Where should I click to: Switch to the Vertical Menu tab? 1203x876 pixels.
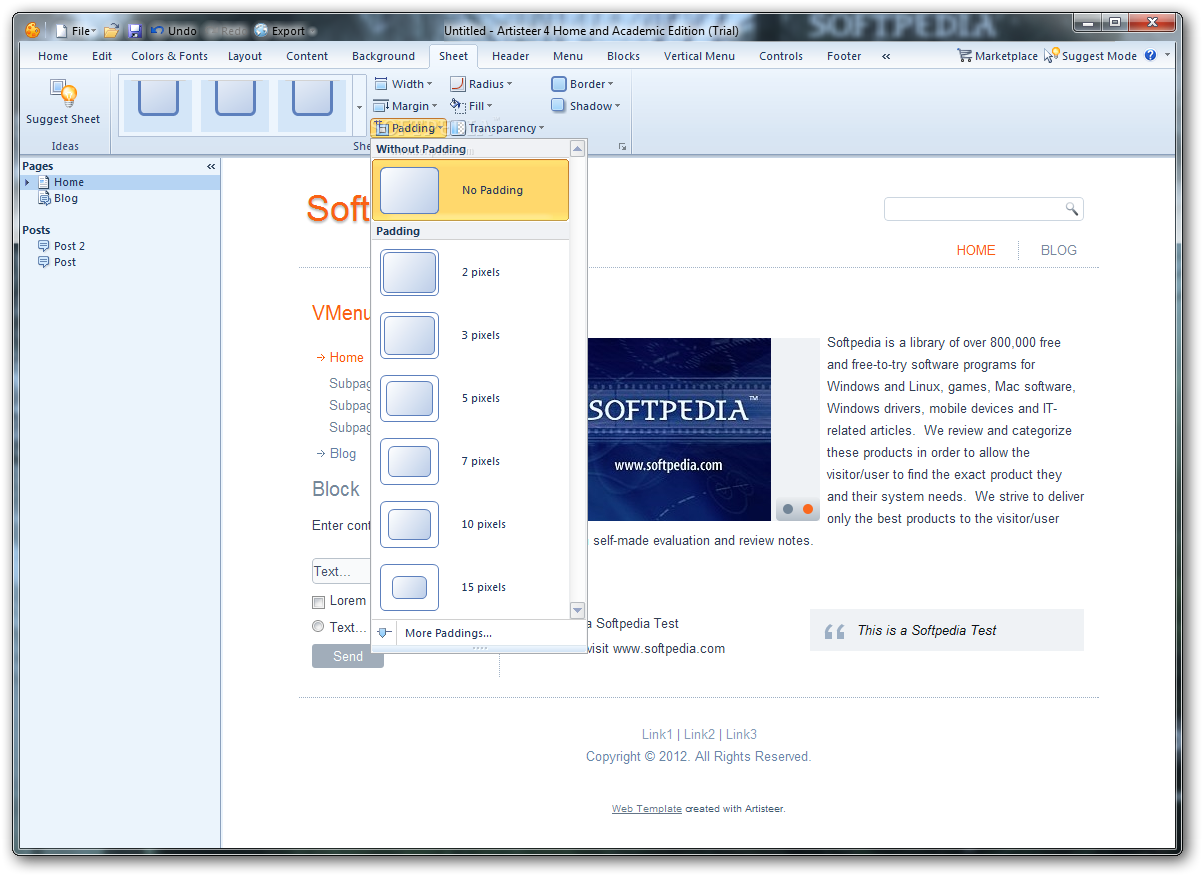pyautogui.click(x=699, y=56)
